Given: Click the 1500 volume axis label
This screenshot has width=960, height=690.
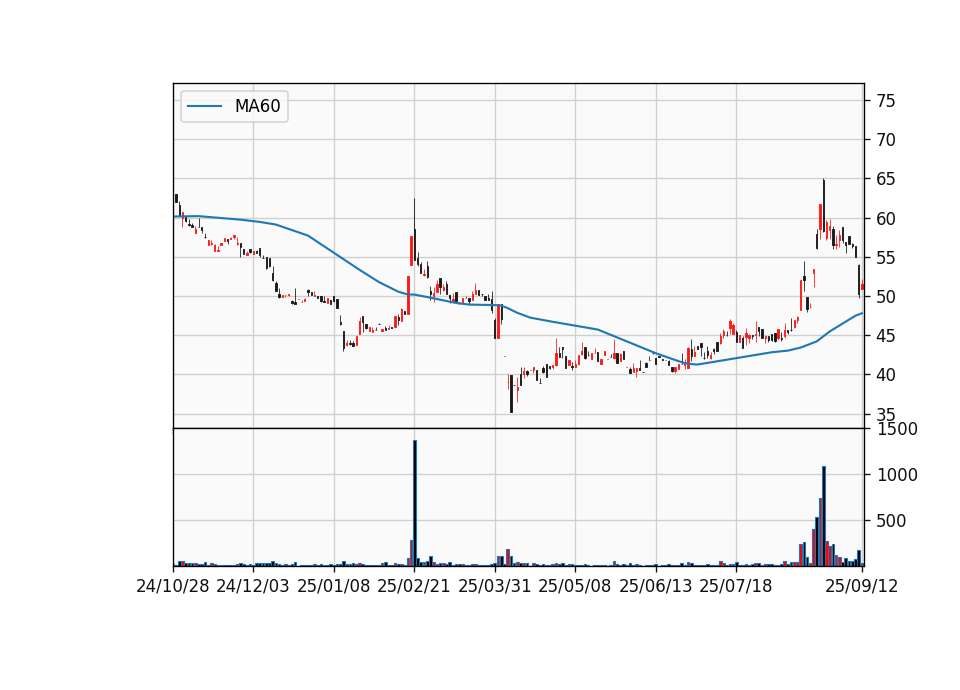Looking at the screenshot, I should pos(898,429).
